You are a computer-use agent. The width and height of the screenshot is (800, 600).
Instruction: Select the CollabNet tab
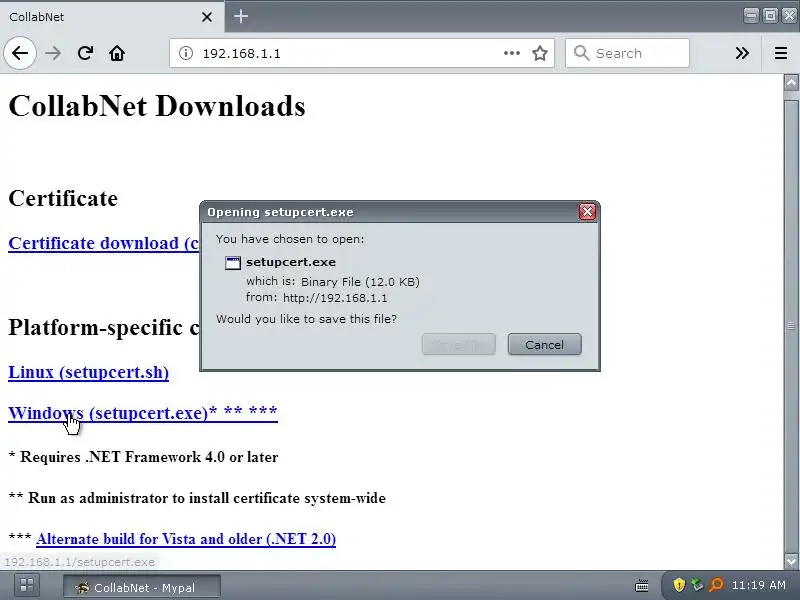click(111, 17)
